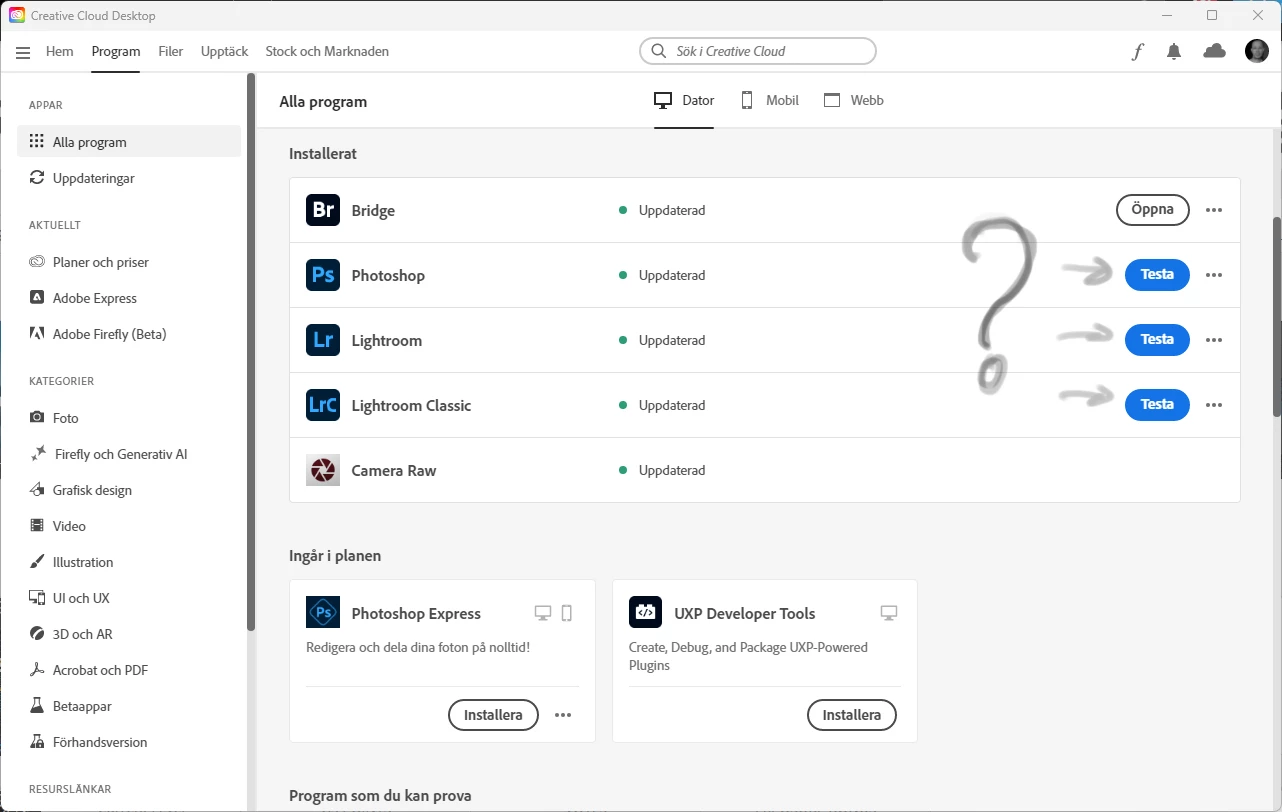Open the hamburger menu icon
Image resolution: width=1282 pixels, height=812 pixels.
tap(23, 52)
